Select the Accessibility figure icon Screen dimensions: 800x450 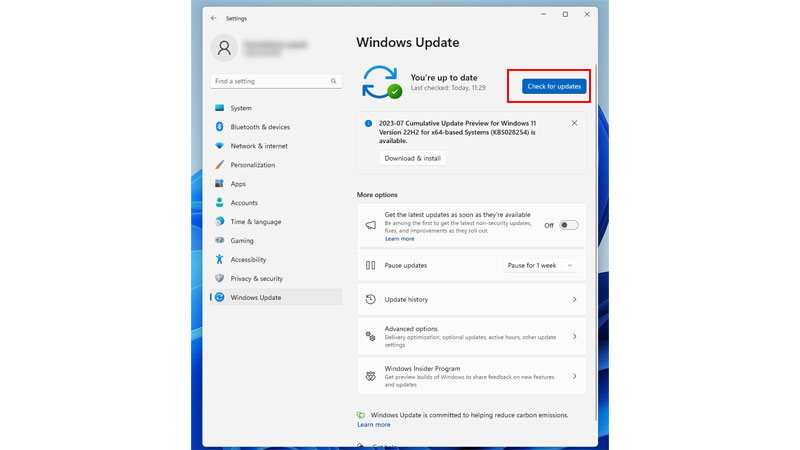coord(219,259)
